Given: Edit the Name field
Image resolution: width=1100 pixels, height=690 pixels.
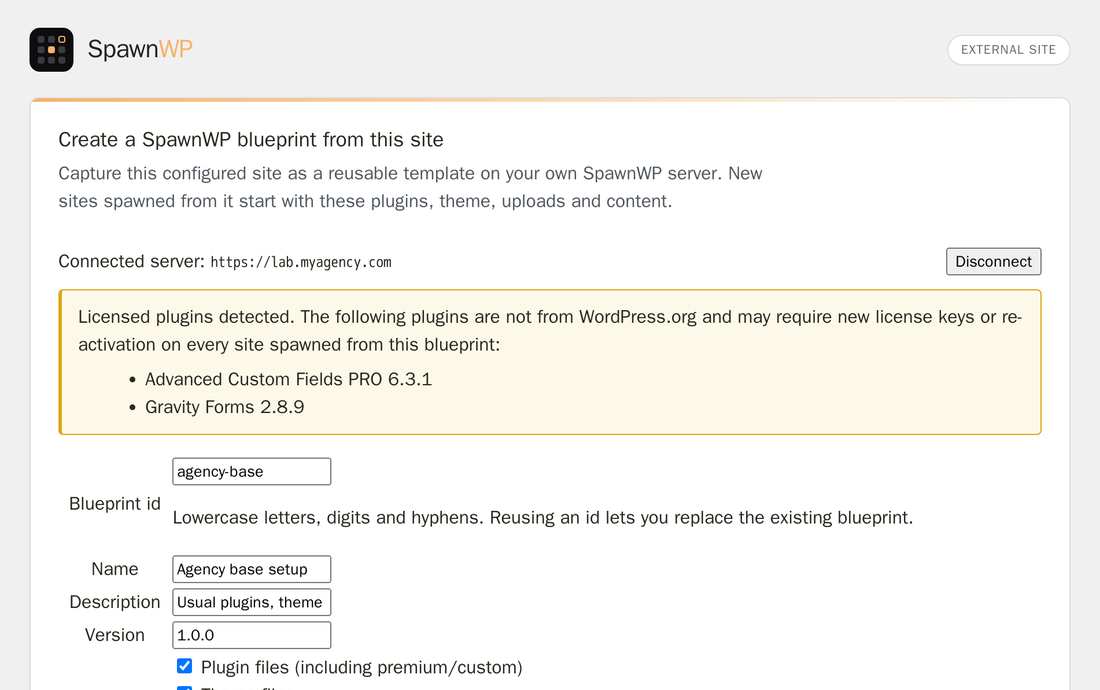Looking at the screenshot, I should (252, 569).
